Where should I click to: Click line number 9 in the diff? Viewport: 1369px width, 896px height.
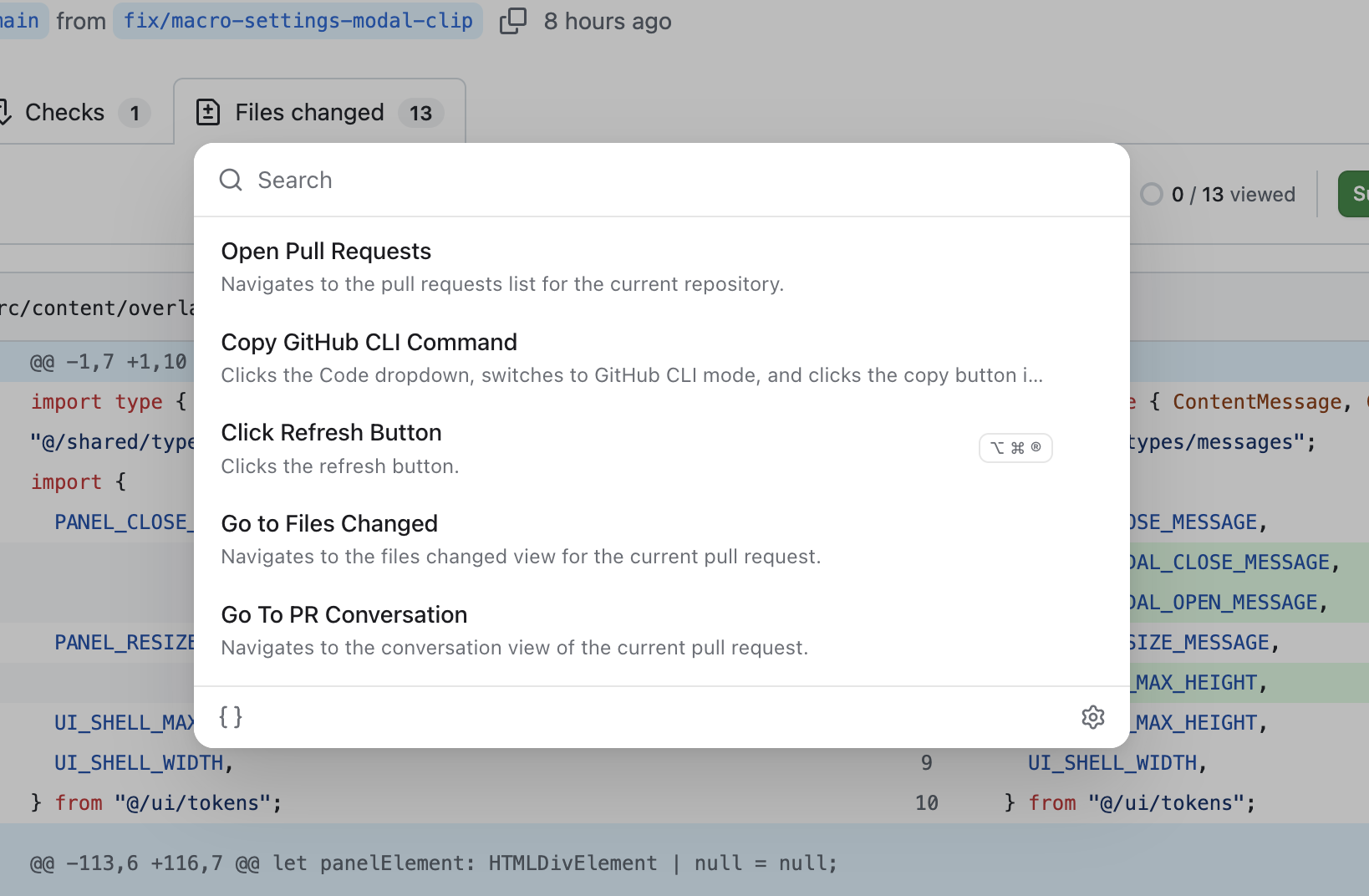point(927,763)
